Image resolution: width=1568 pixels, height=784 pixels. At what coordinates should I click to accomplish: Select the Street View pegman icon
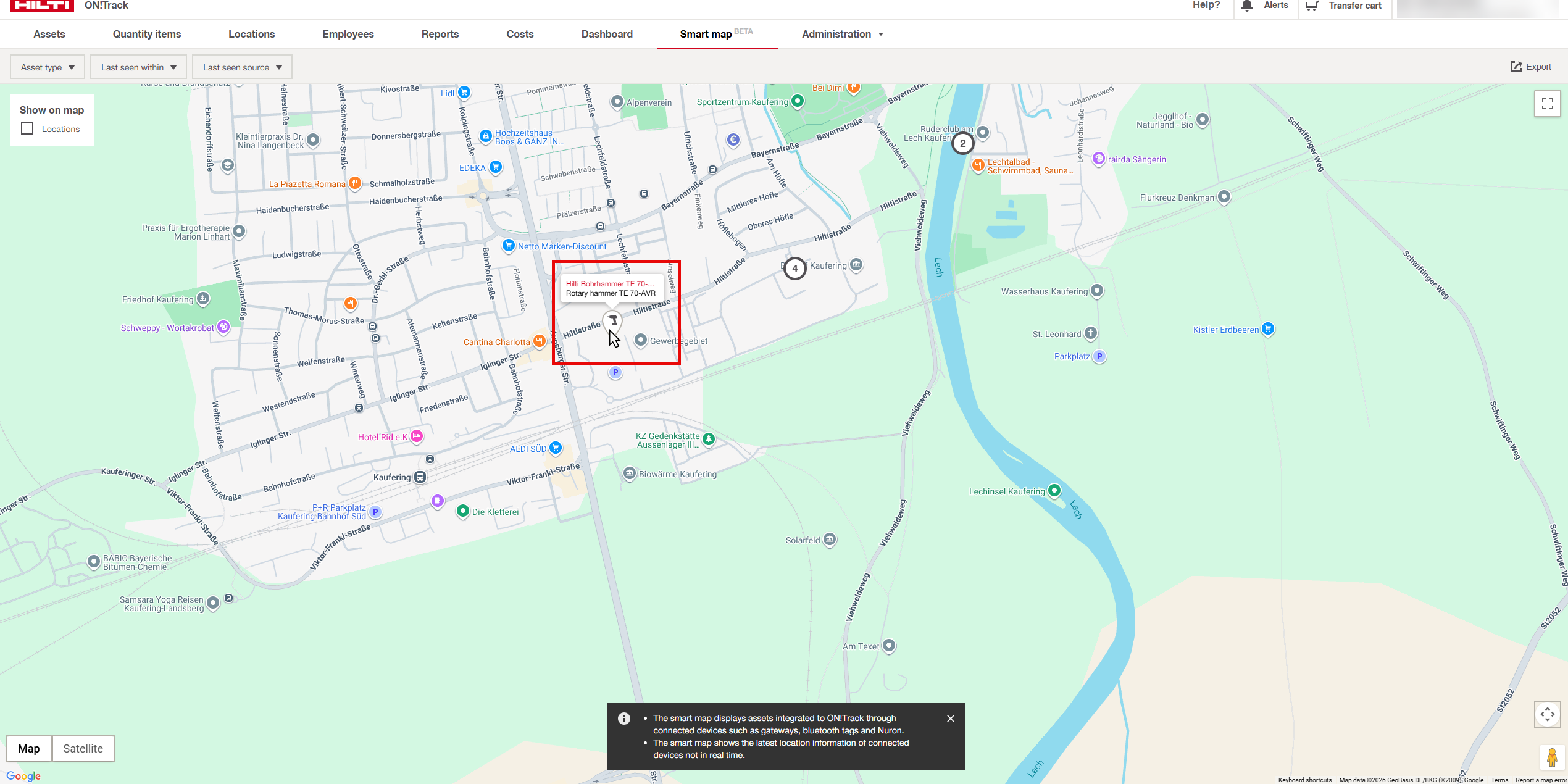pyautogui.click(x=1551, y=757)
